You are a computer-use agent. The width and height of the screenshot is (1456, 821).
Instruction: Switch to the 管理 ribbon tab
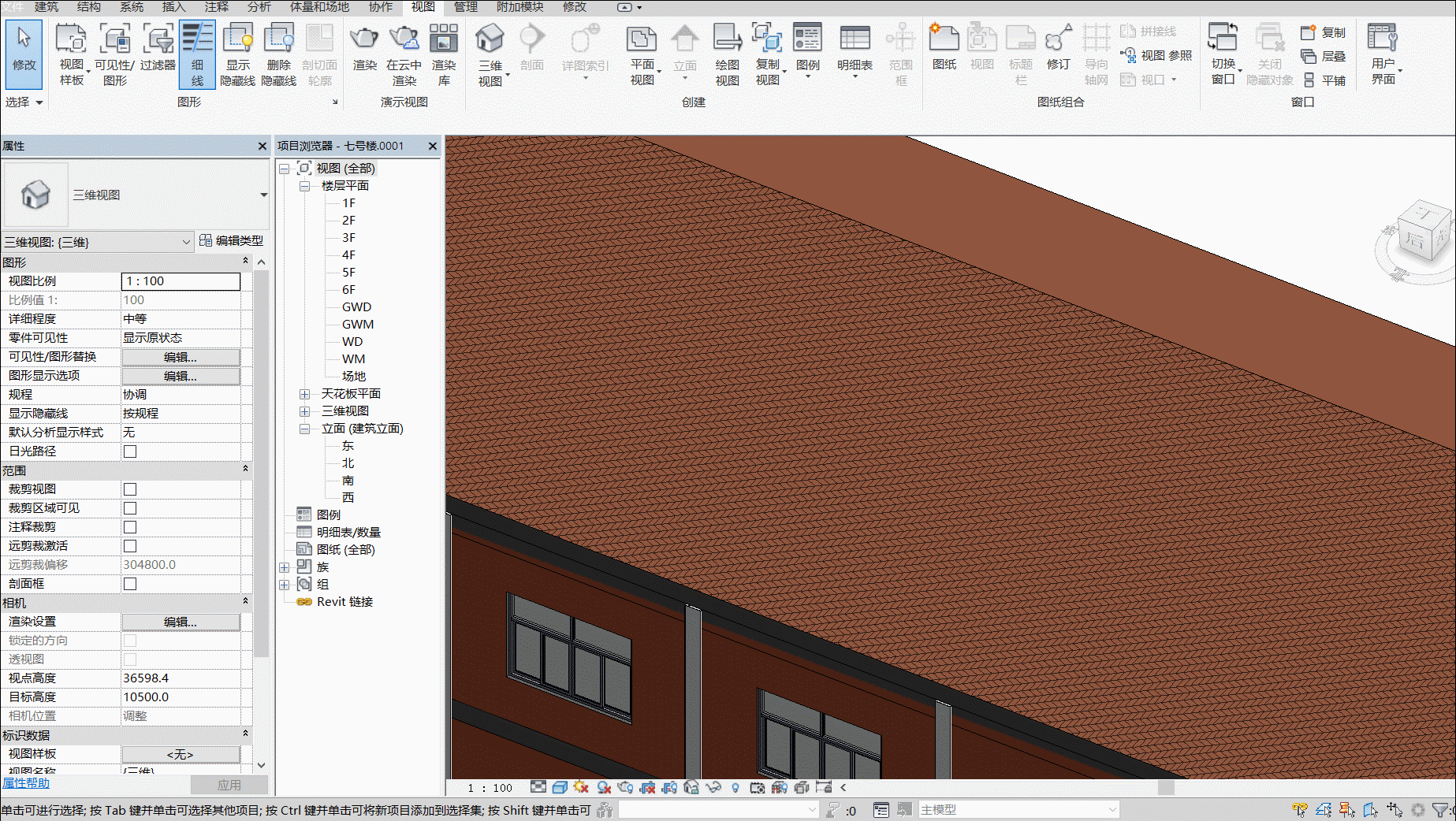click(465, 7)
